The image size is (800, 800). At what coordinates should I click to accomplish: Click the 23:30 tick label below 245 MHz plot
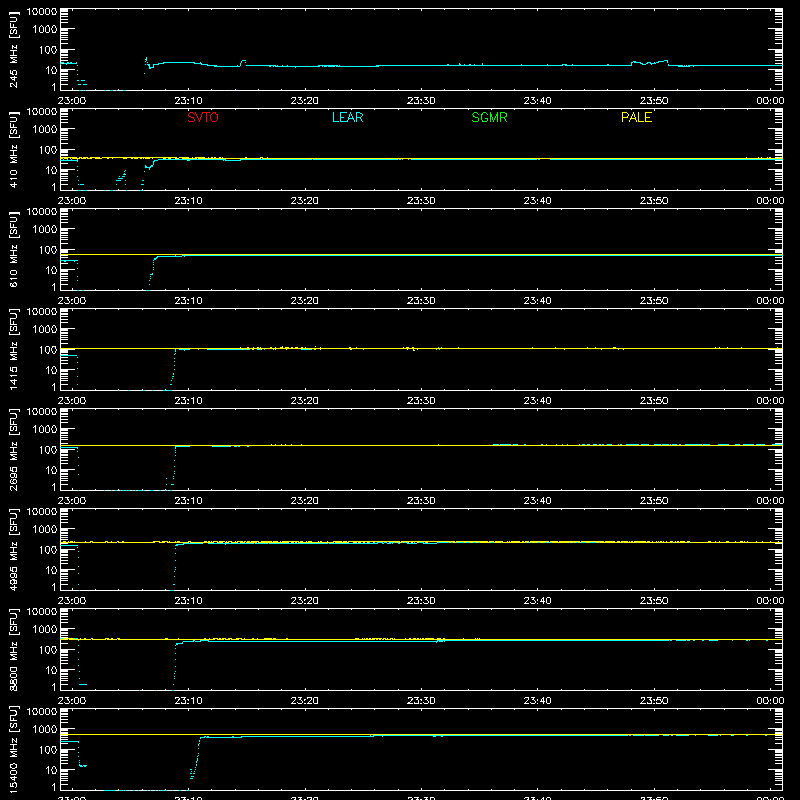[x=421, y=101]
